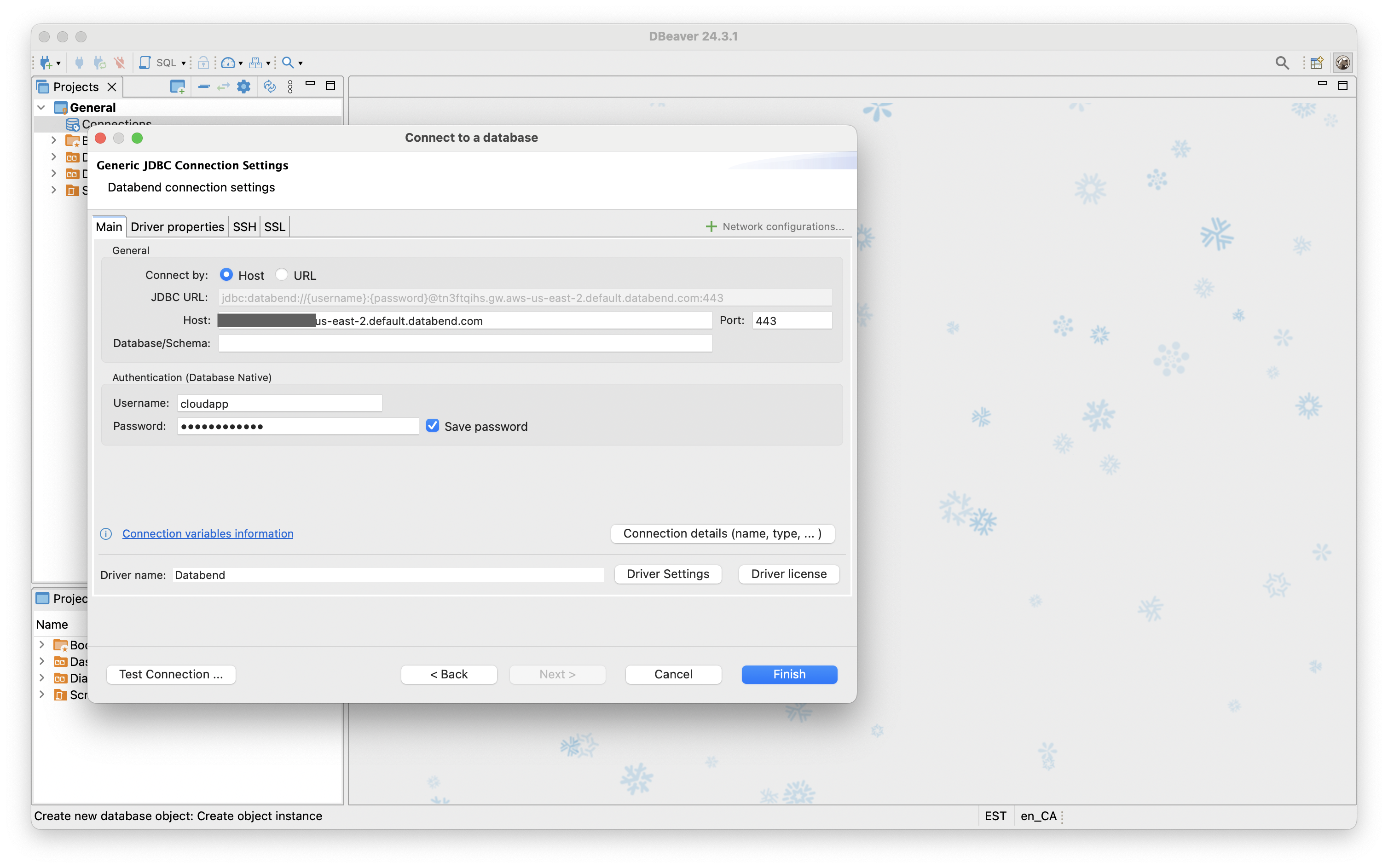This screenshot has width=1388, height=868.
Task: Expand the Das row in lower panel
Action: (42, 661)
